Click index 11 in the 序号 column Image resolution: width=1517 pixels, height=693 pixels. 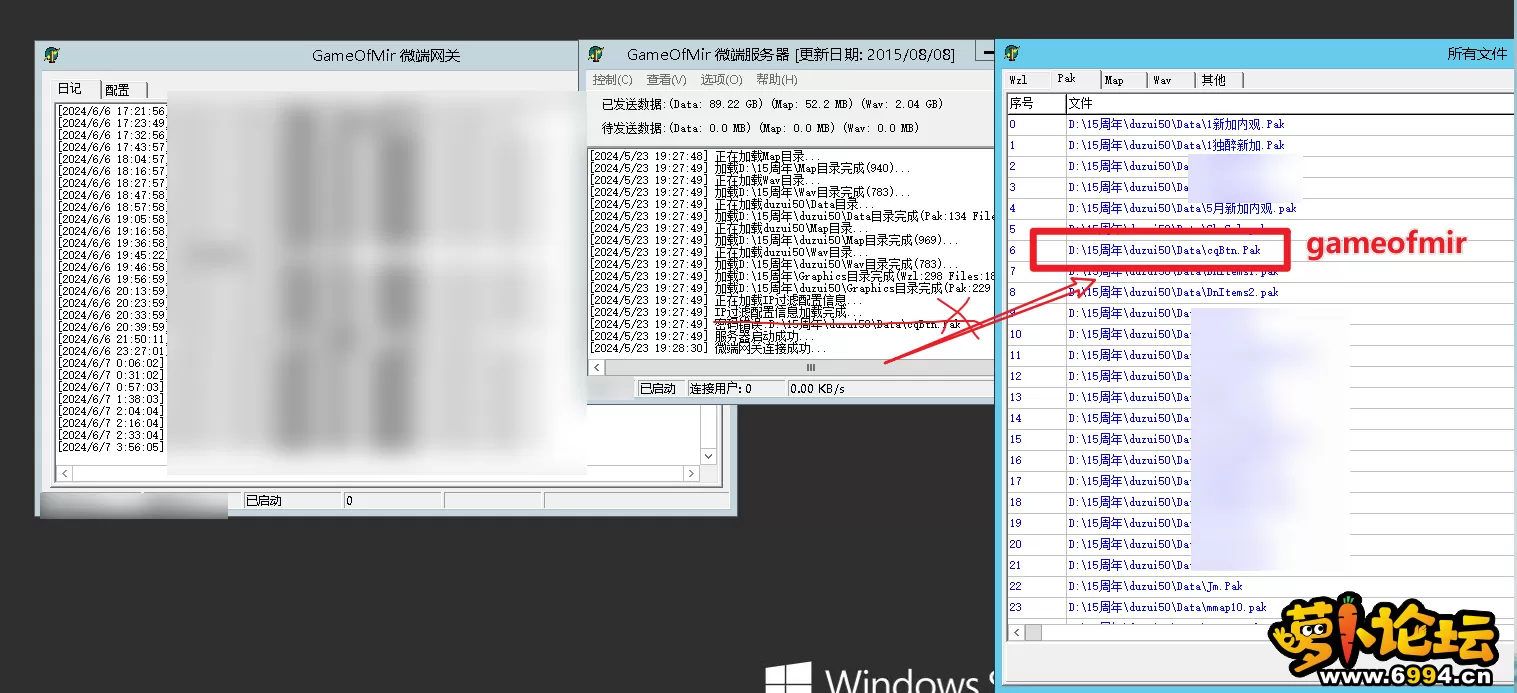click(x=1016, y=355)
